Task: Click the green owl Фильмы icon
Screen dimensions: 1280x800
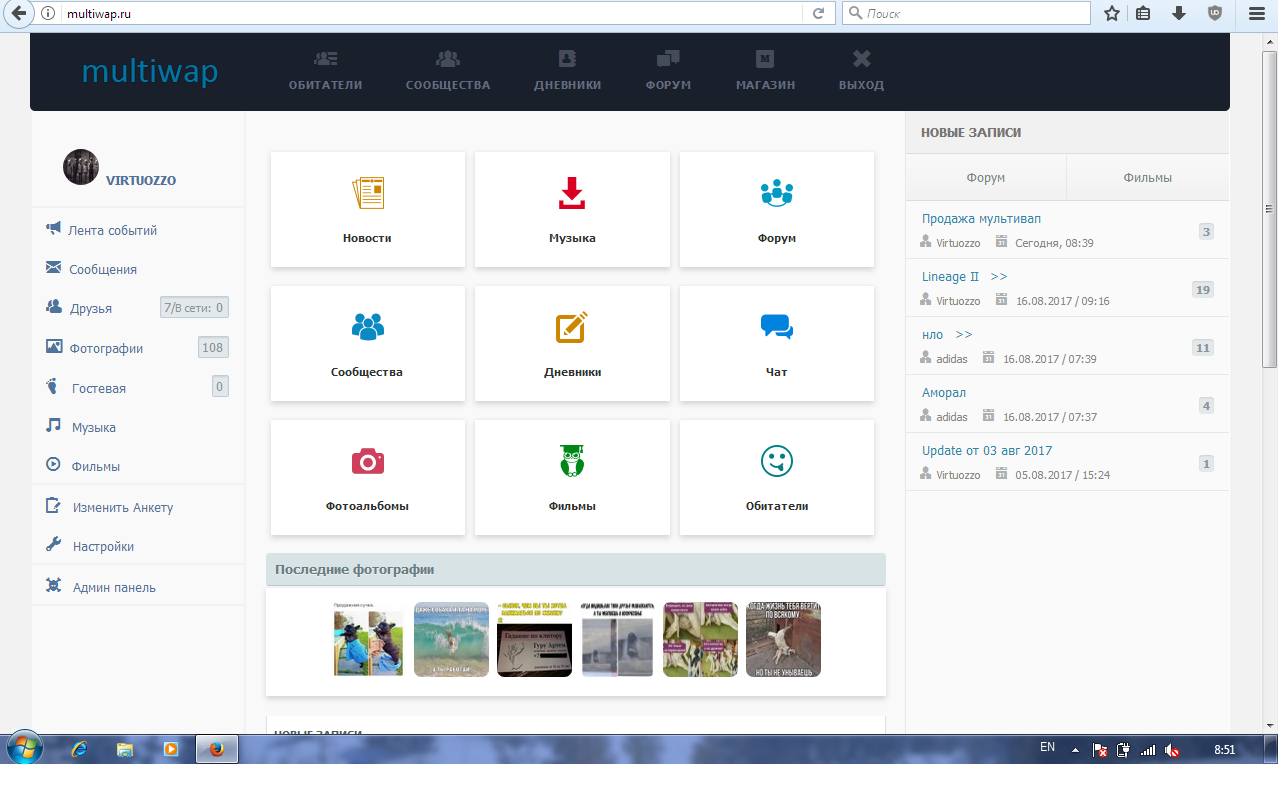Action: 571,461
